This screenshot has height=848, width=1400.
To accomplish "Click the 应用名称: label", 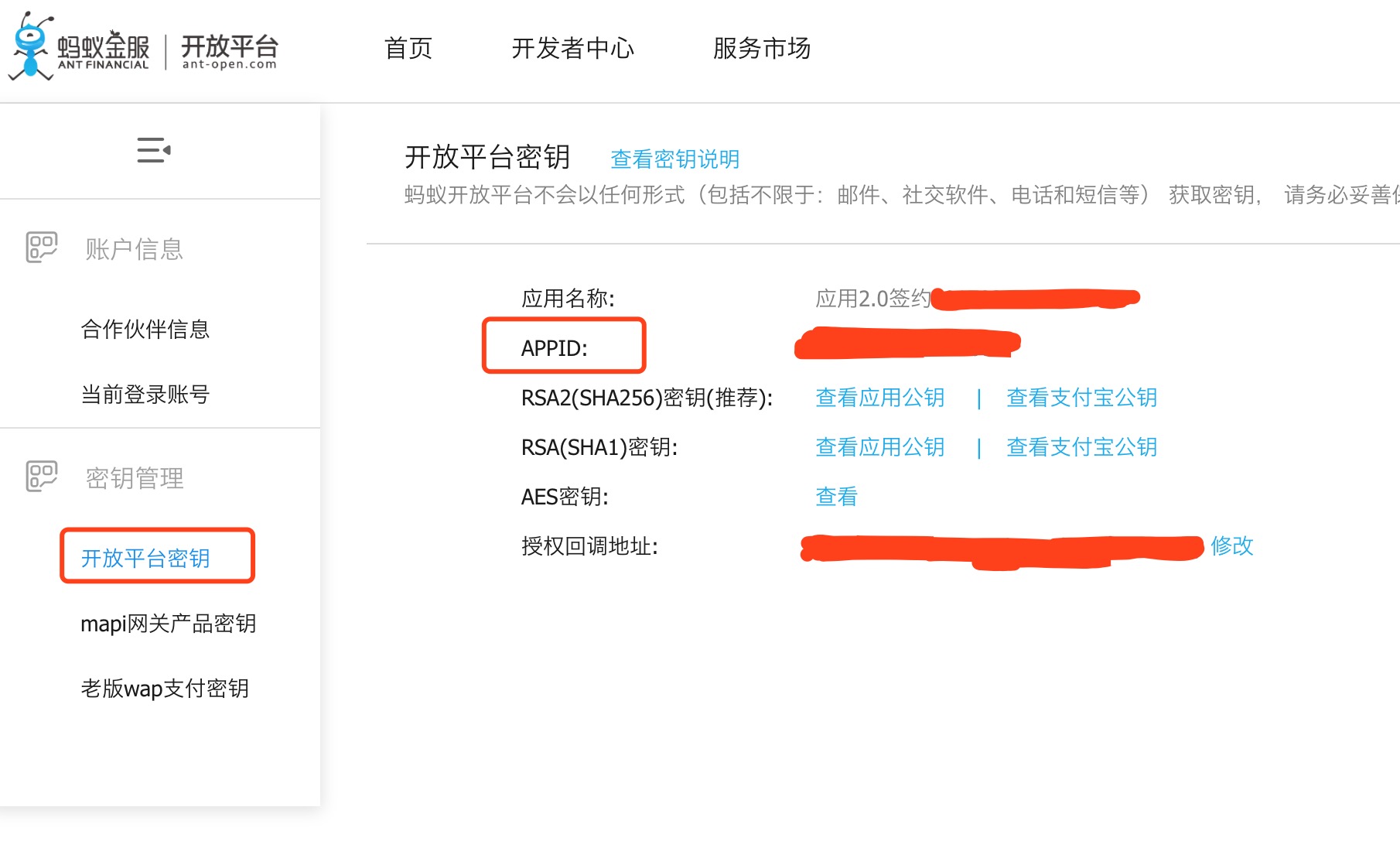I will coord(569,298).
